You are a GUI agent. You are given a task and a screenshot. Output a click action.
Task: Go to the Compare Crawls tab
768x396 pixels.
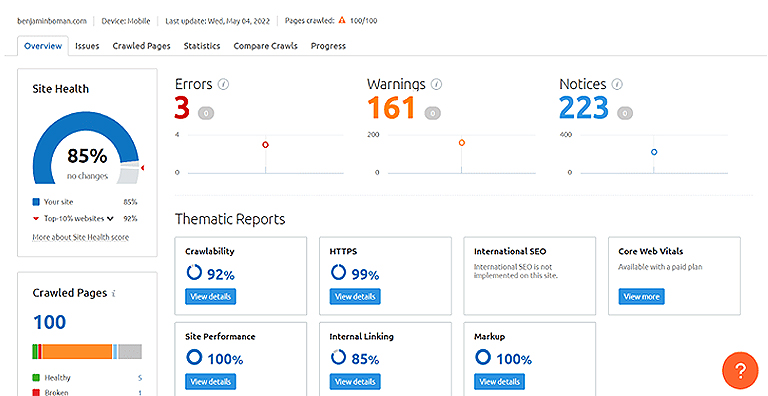[265, 46]
